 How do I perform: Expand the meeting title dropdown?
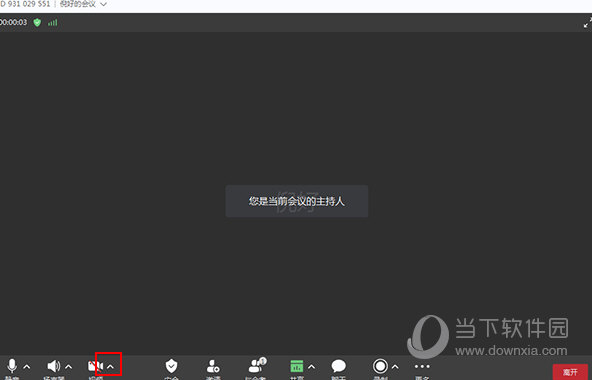pos(103,5)
